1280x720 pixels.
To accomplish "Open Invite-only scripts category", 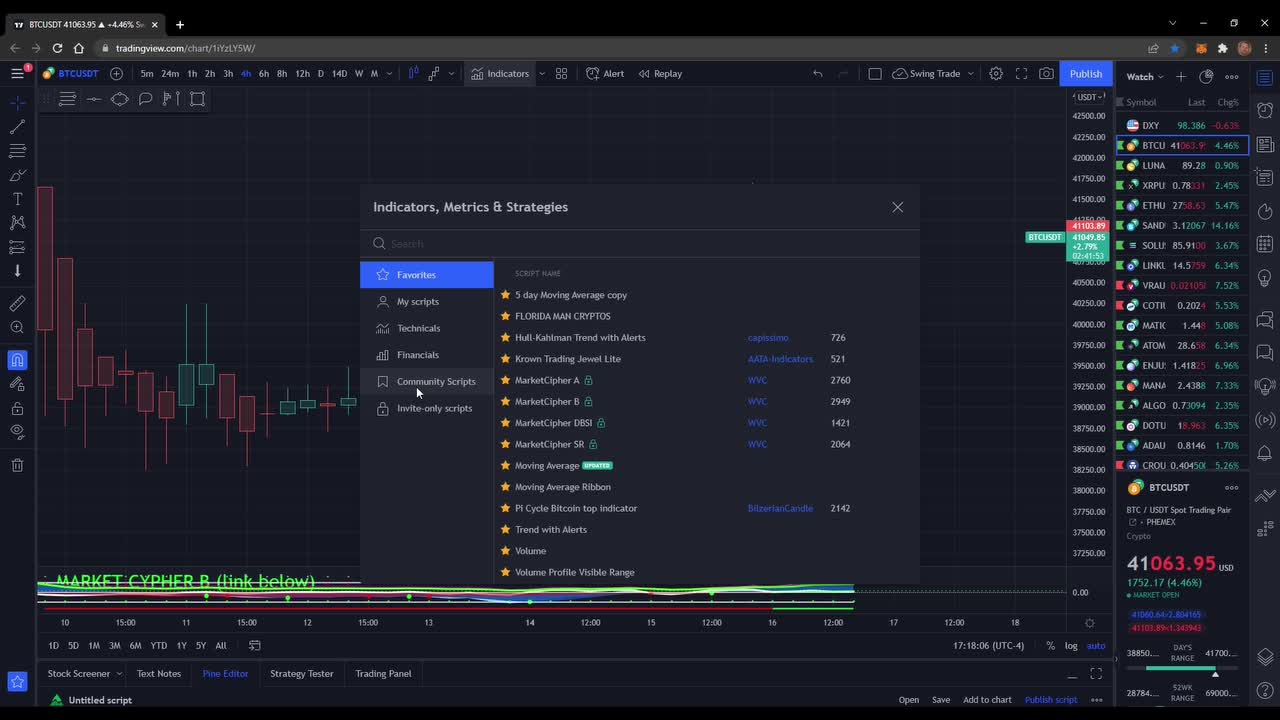I will tap(427, 408).
